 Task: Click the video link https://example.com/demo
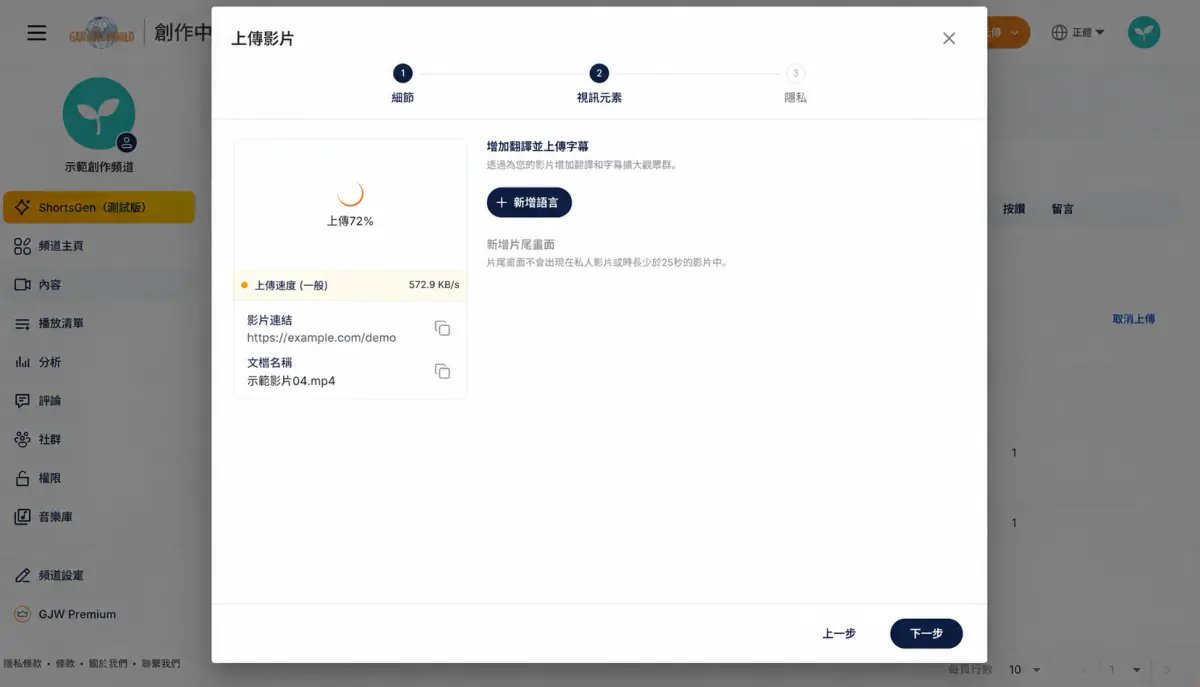(321, 338)
